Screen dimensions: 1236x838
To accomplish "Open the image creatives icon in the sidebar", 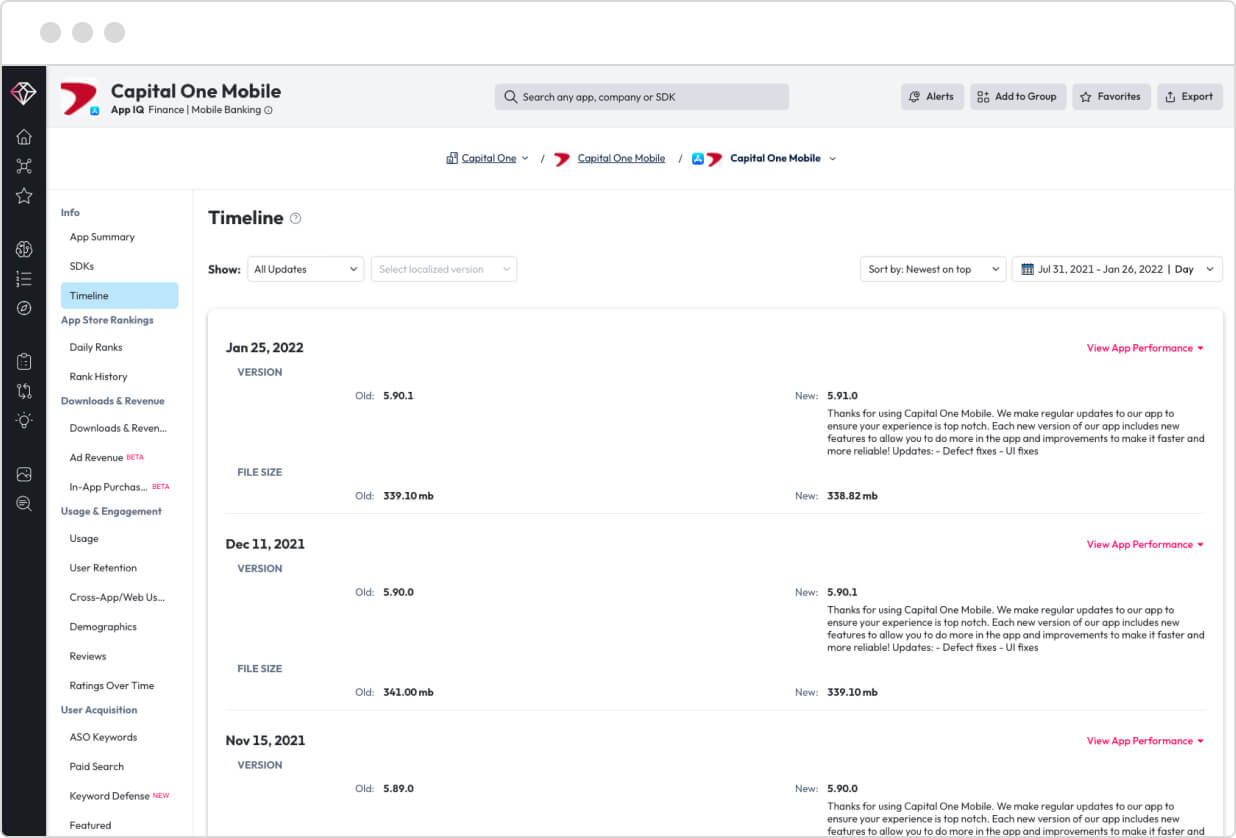I will [x=24, y=474].
